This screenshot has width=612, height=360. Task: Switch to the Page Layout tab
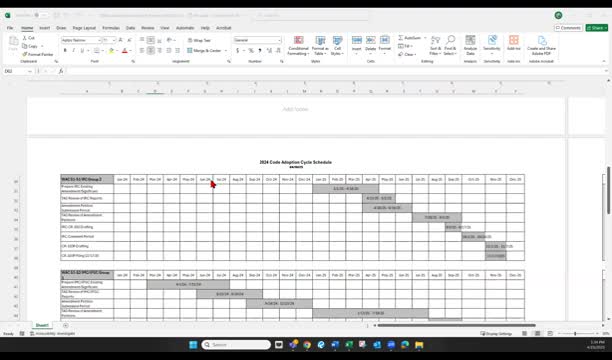[84, 28]
